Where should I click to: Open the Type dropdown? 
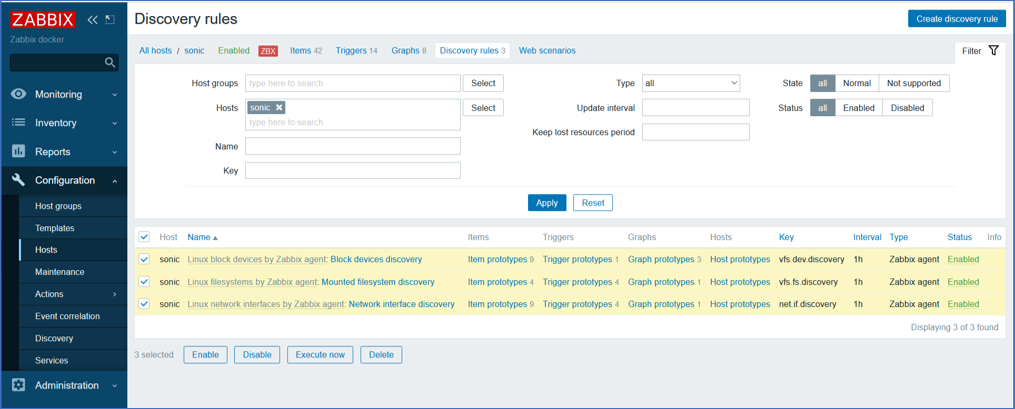pyautogui.click(x=691, y=83)
